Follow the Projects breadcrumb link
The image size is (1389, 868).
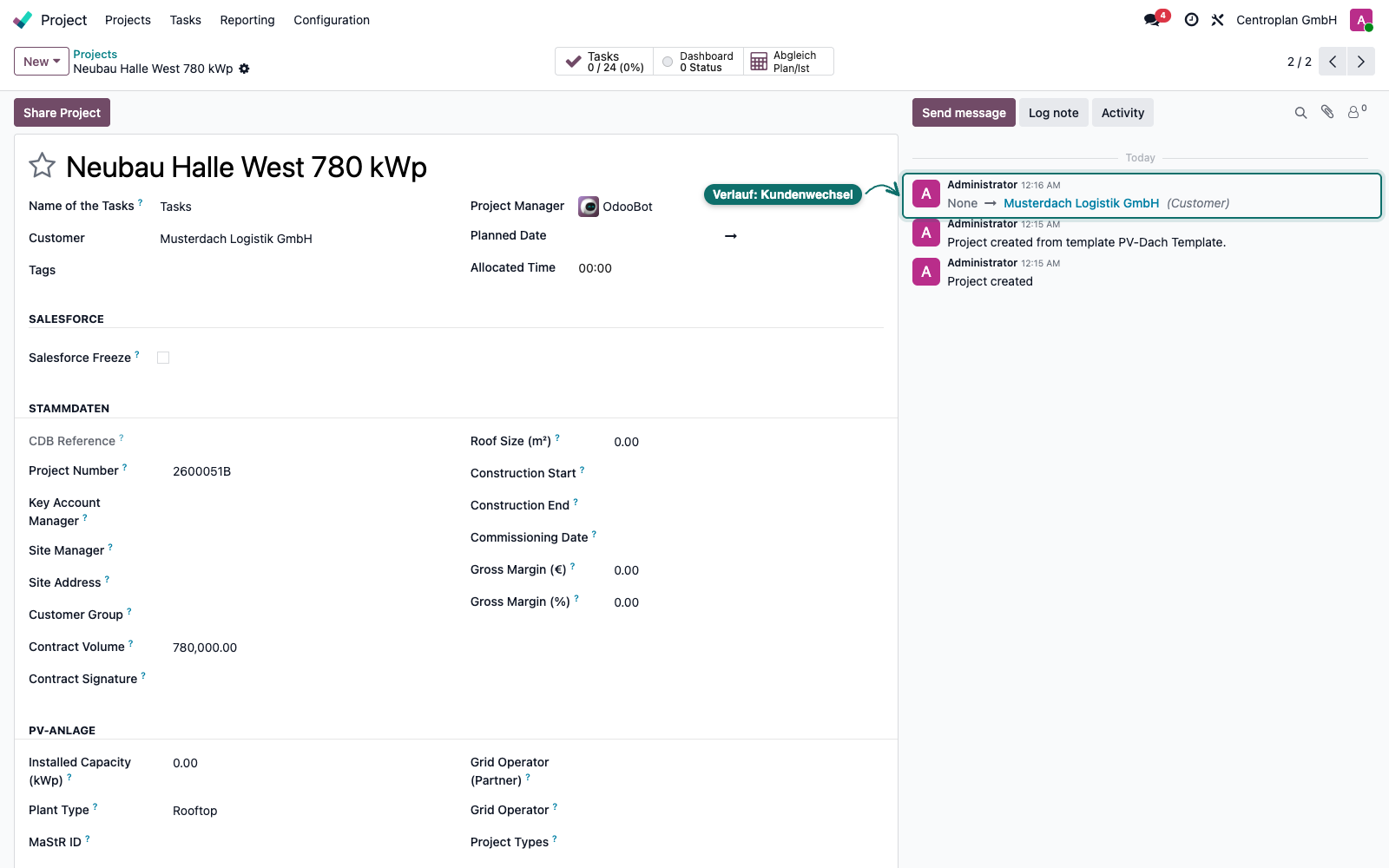click(95, 54)
